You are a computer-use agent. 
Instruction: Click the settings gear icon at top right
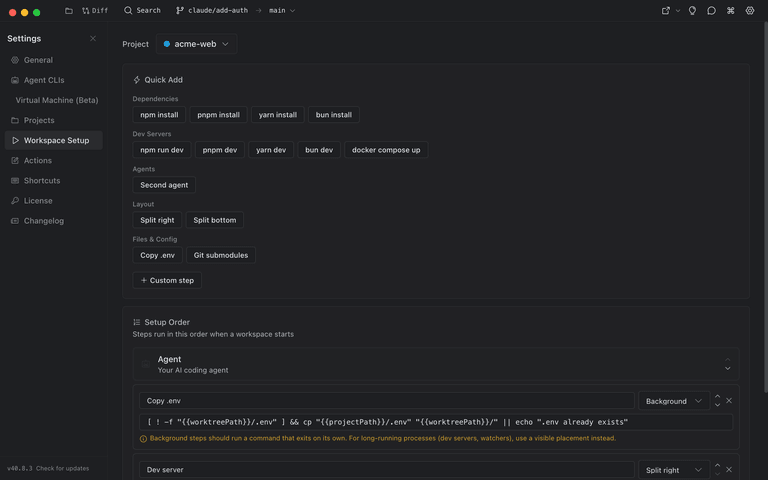(x=750, y=11)
